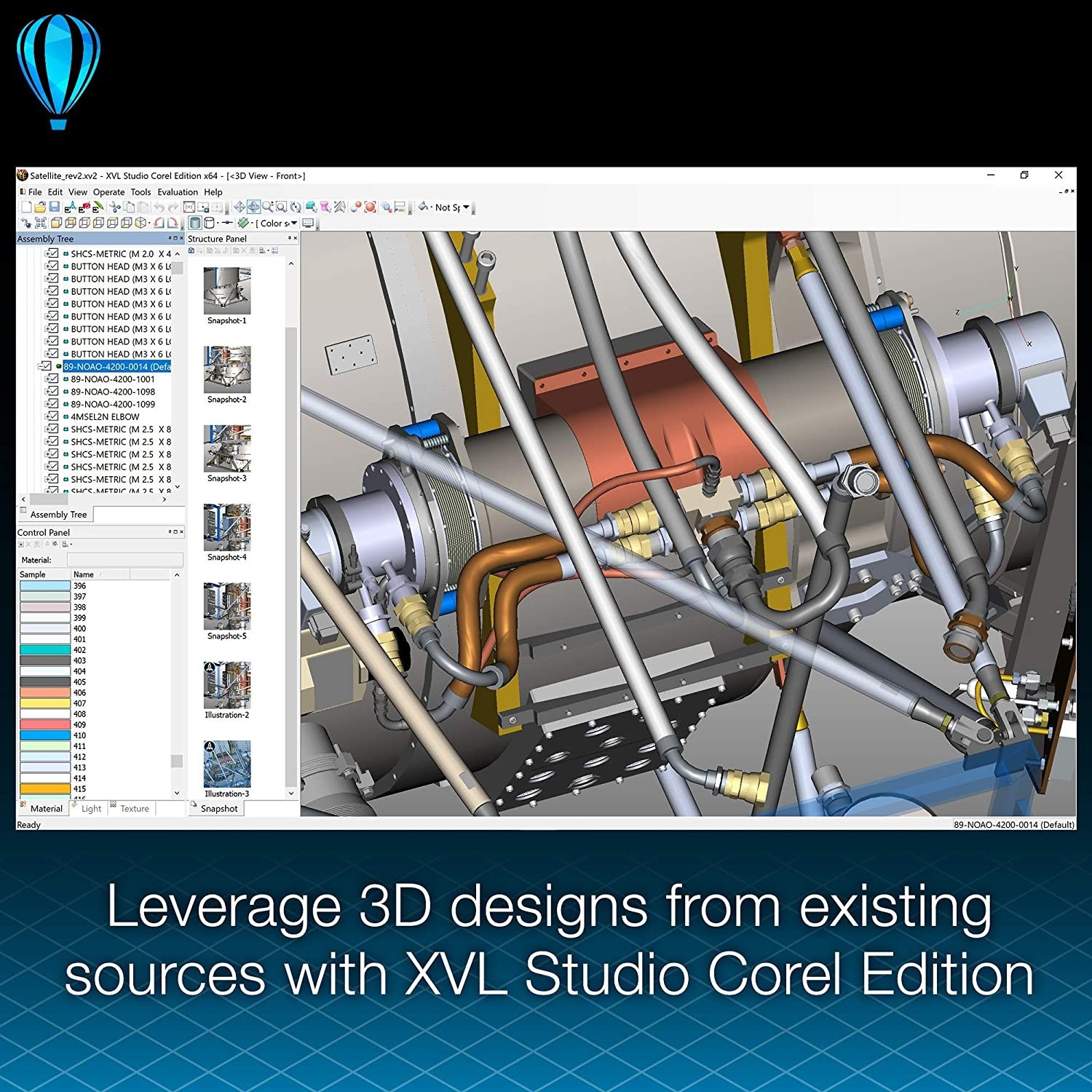The width and height of the screenshot is (1092, 1092).
Task: Activate the Rotate view tool
Action: tap(296, 207)
